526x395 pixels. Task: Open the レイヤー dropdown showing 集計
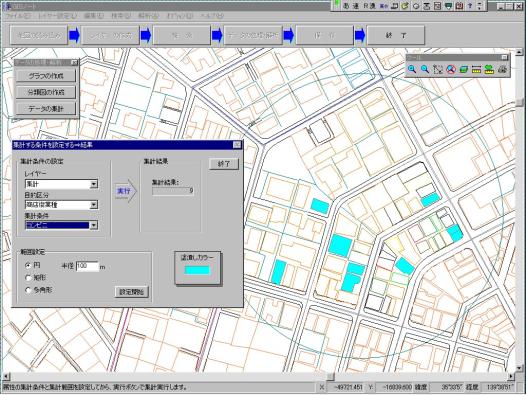point(94,184)
